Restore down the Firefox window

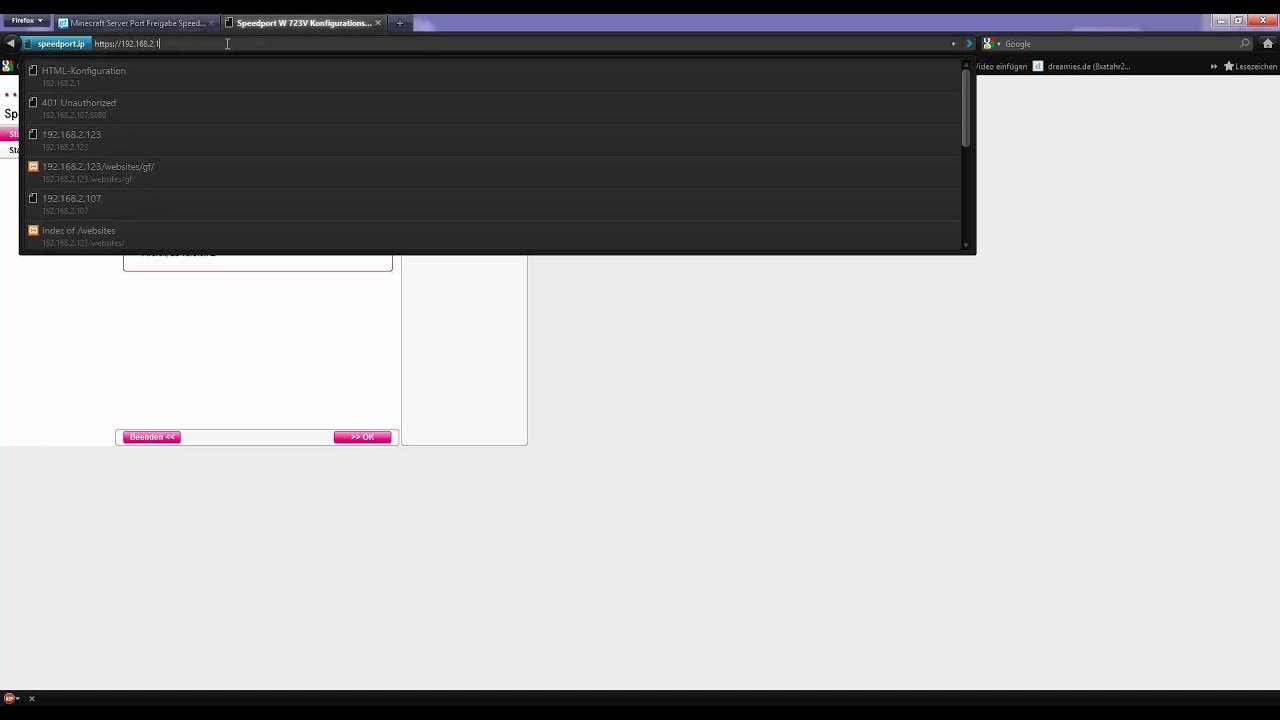[x=1238, y=20]
